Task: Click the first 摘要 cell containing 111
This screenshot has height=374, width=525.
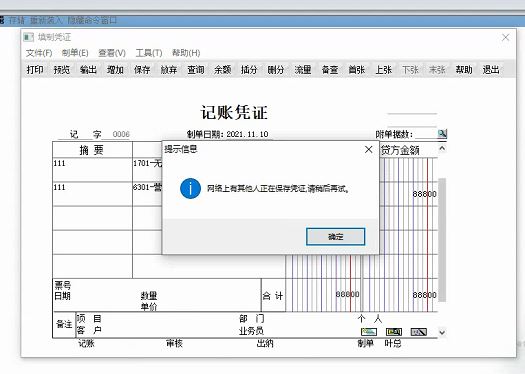Action: pyautogui.click(x=92, y=170)
